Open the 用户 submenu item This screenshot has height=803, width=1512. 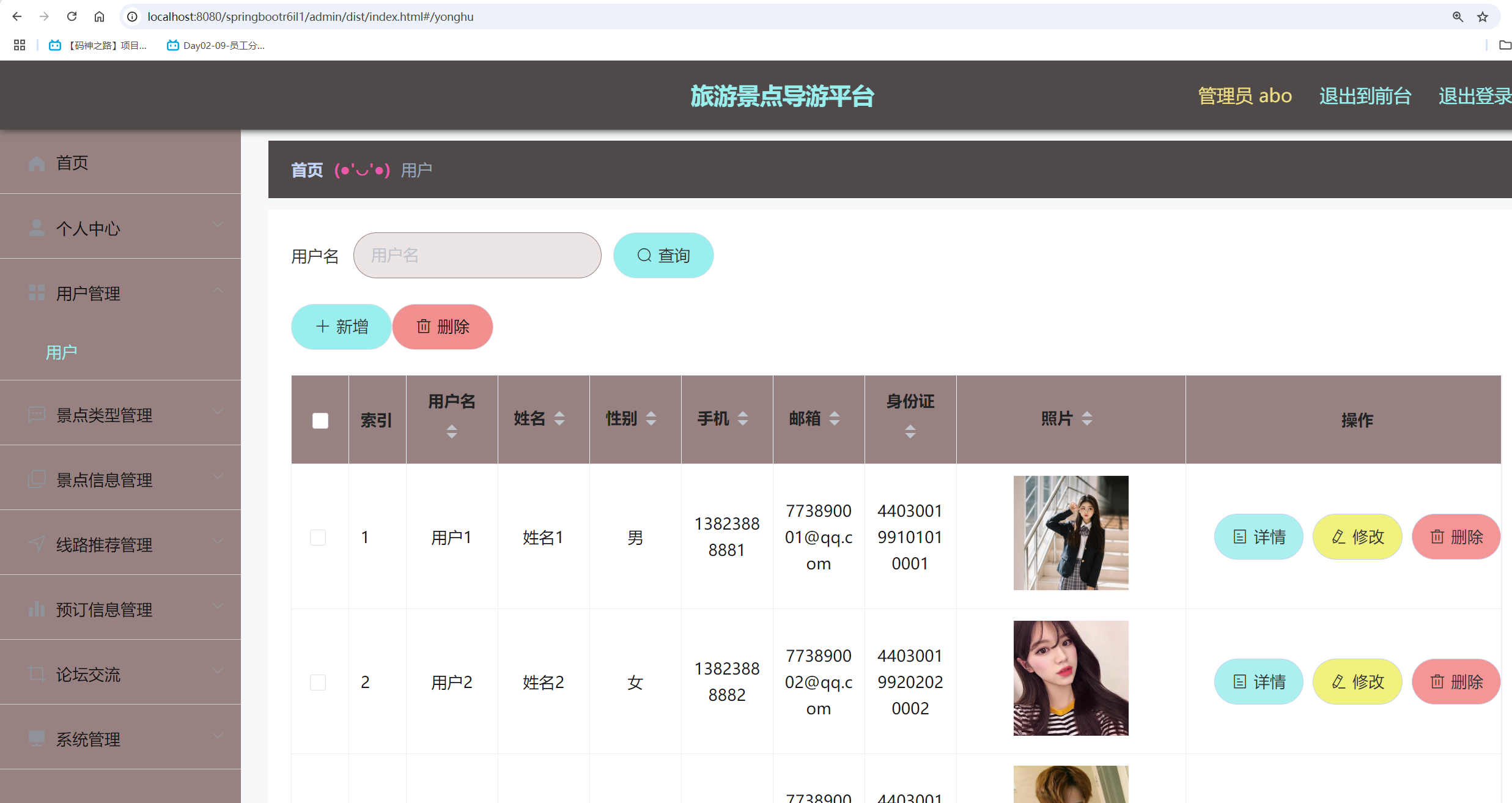pos(62,352)
